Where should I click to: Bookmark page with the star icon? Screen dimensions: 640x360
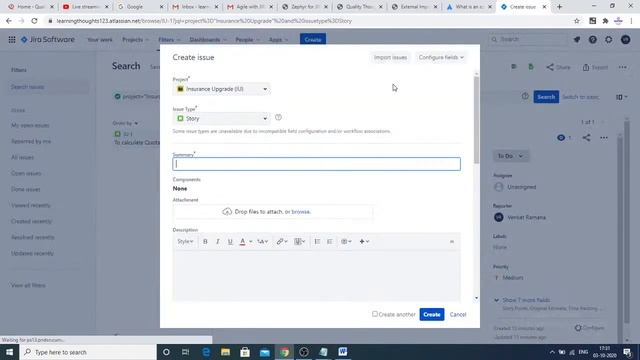tap(577, 21)
